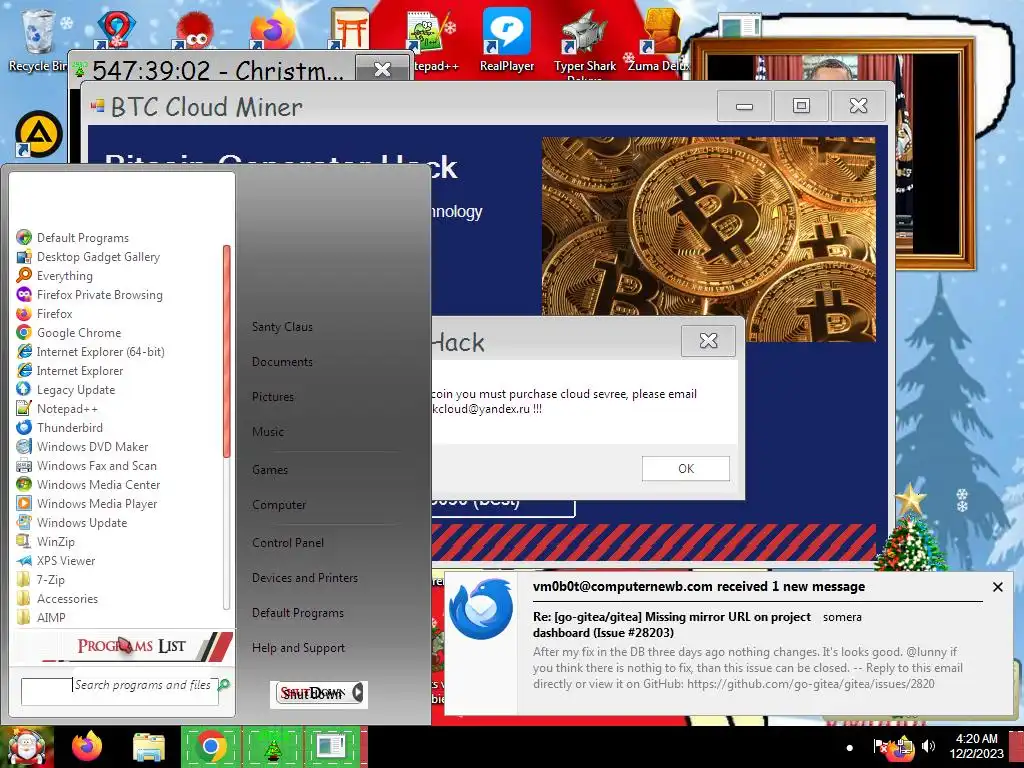
Task: Open Firefox from the taskbar
Action: click(x=87, y=746)
